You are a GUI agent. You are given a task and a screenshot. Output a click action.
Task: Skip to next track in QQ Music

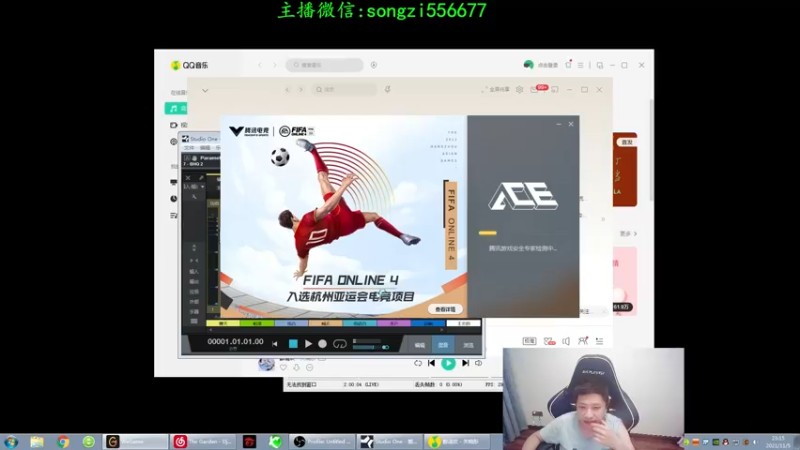465,363
